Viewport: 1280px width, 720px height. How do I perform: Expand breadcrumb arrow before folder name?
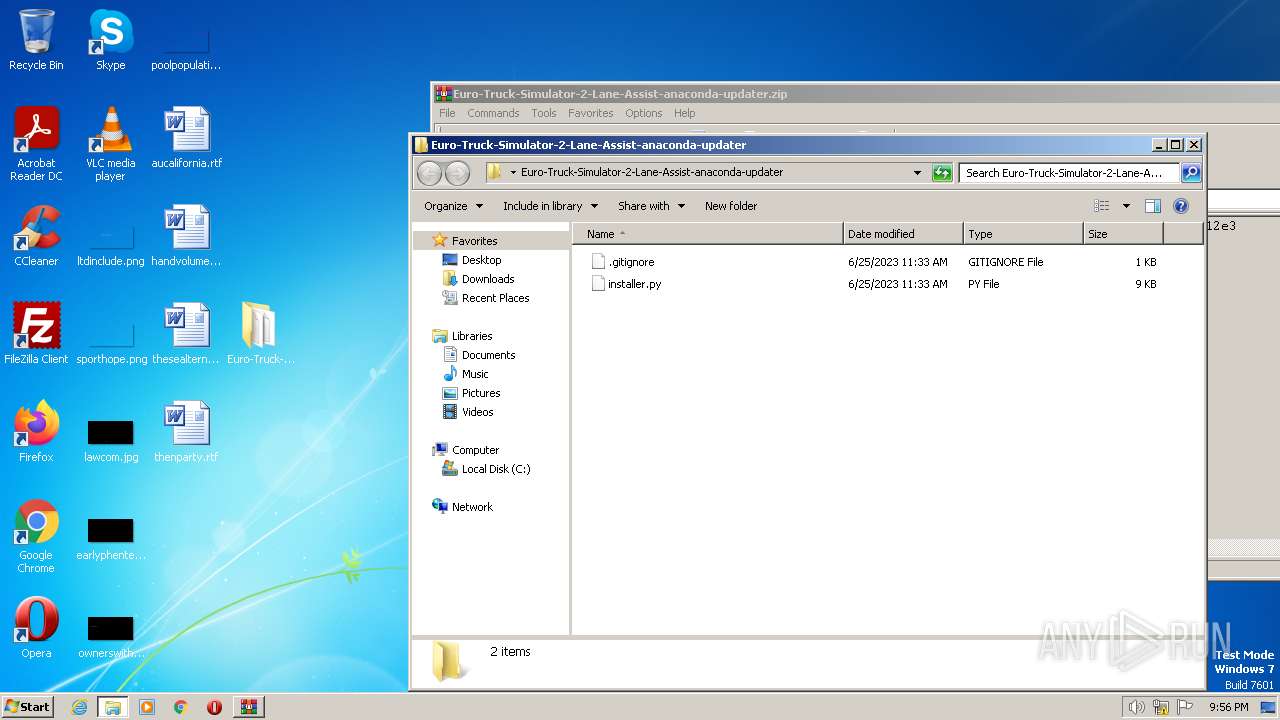click(513, 173)
